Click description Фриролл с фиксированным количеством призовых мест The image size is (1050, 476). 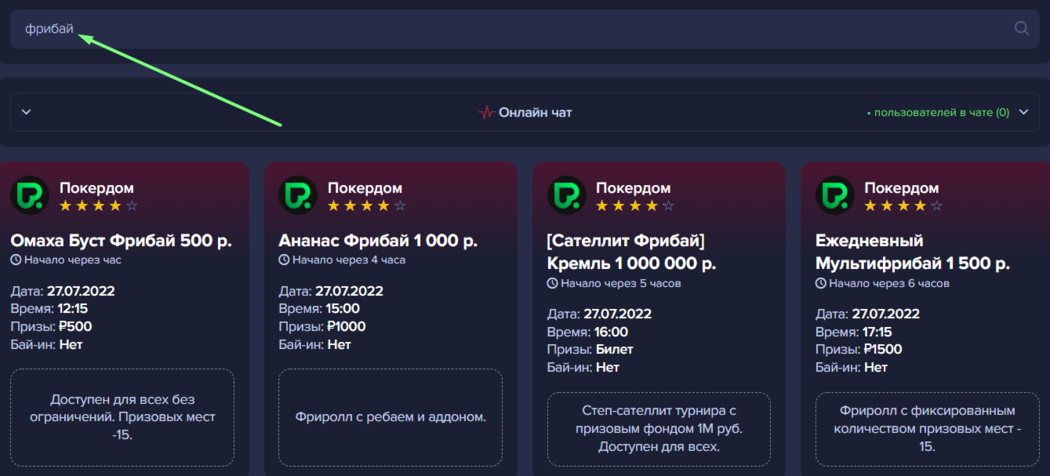point(927,428)
